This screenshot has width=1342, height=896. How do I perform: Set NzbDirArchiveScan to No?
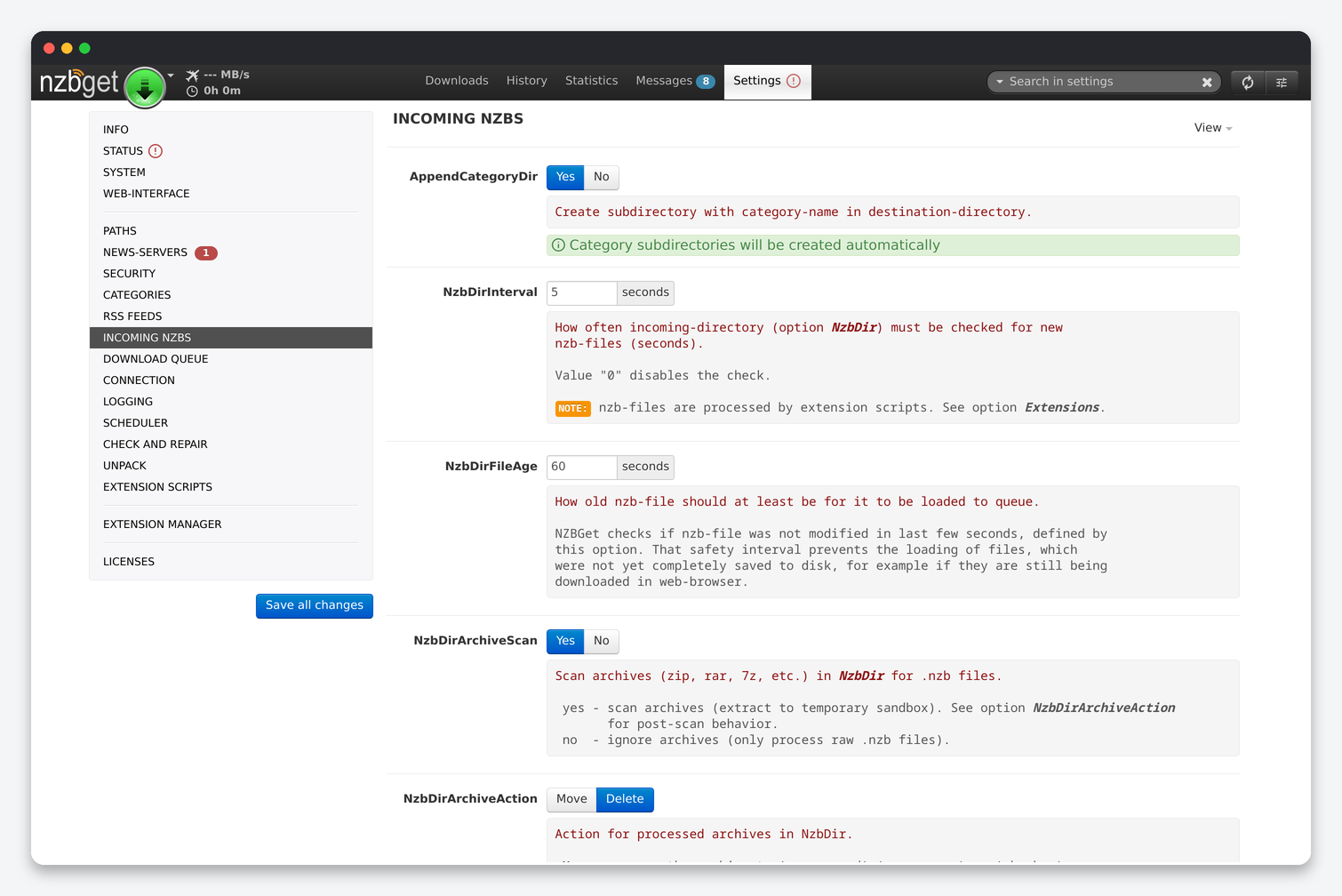pyautogui.click(x=602, y=641)
